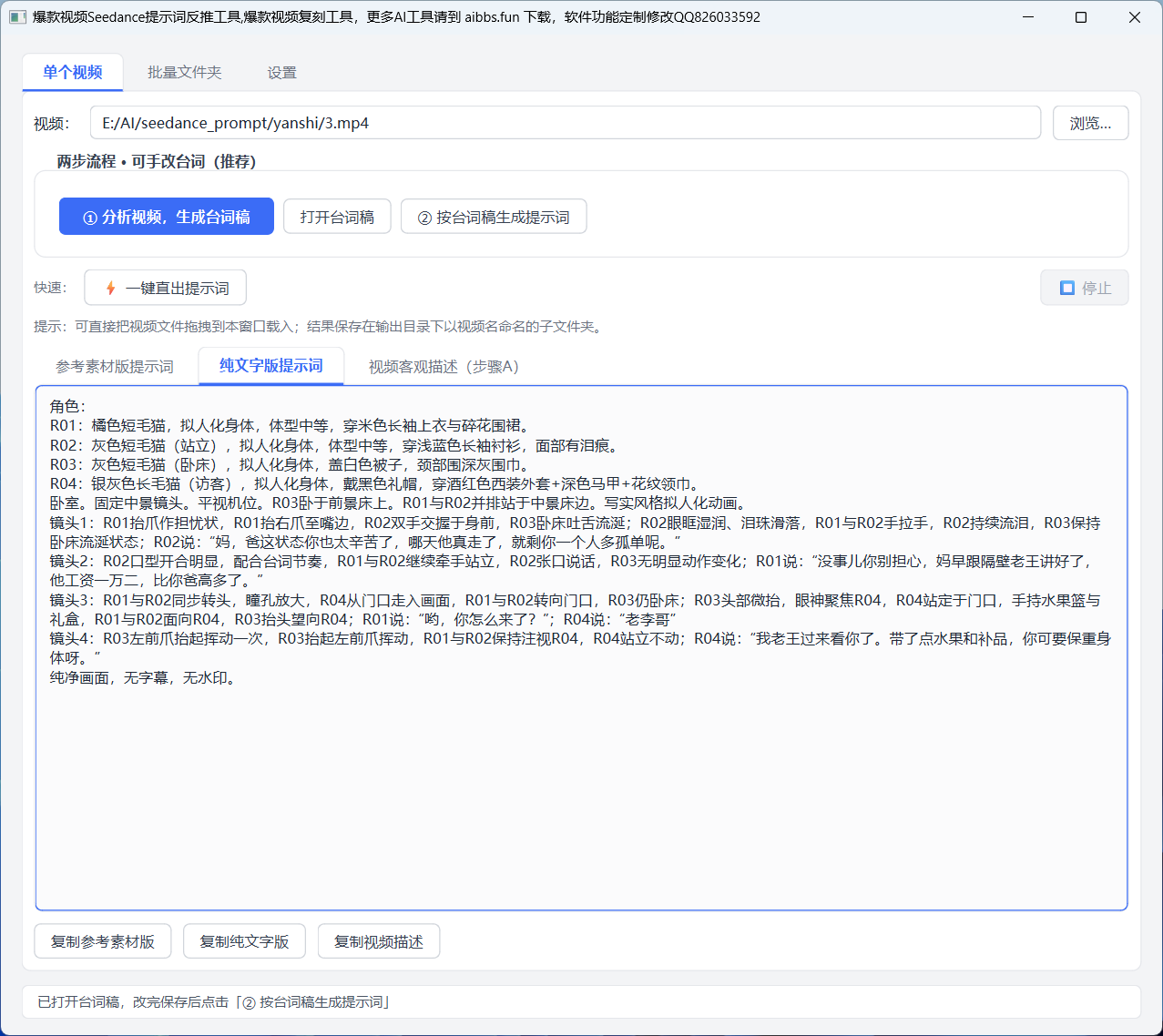1163x1036 pixels.
Task: Click the 两步流程 • 可手改台词（推荐） heading
Action: (157, 161)
